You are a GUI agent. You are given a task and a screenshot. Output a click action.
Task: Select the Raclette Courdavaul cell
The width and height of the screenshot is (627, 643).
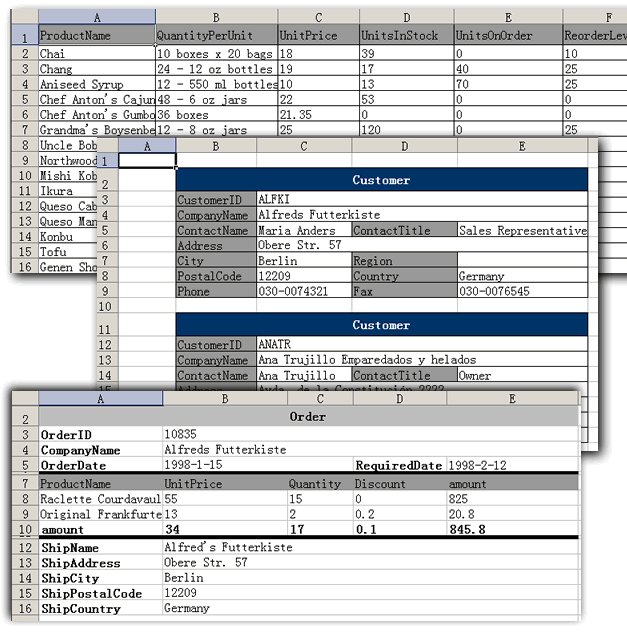coord(100,499)
